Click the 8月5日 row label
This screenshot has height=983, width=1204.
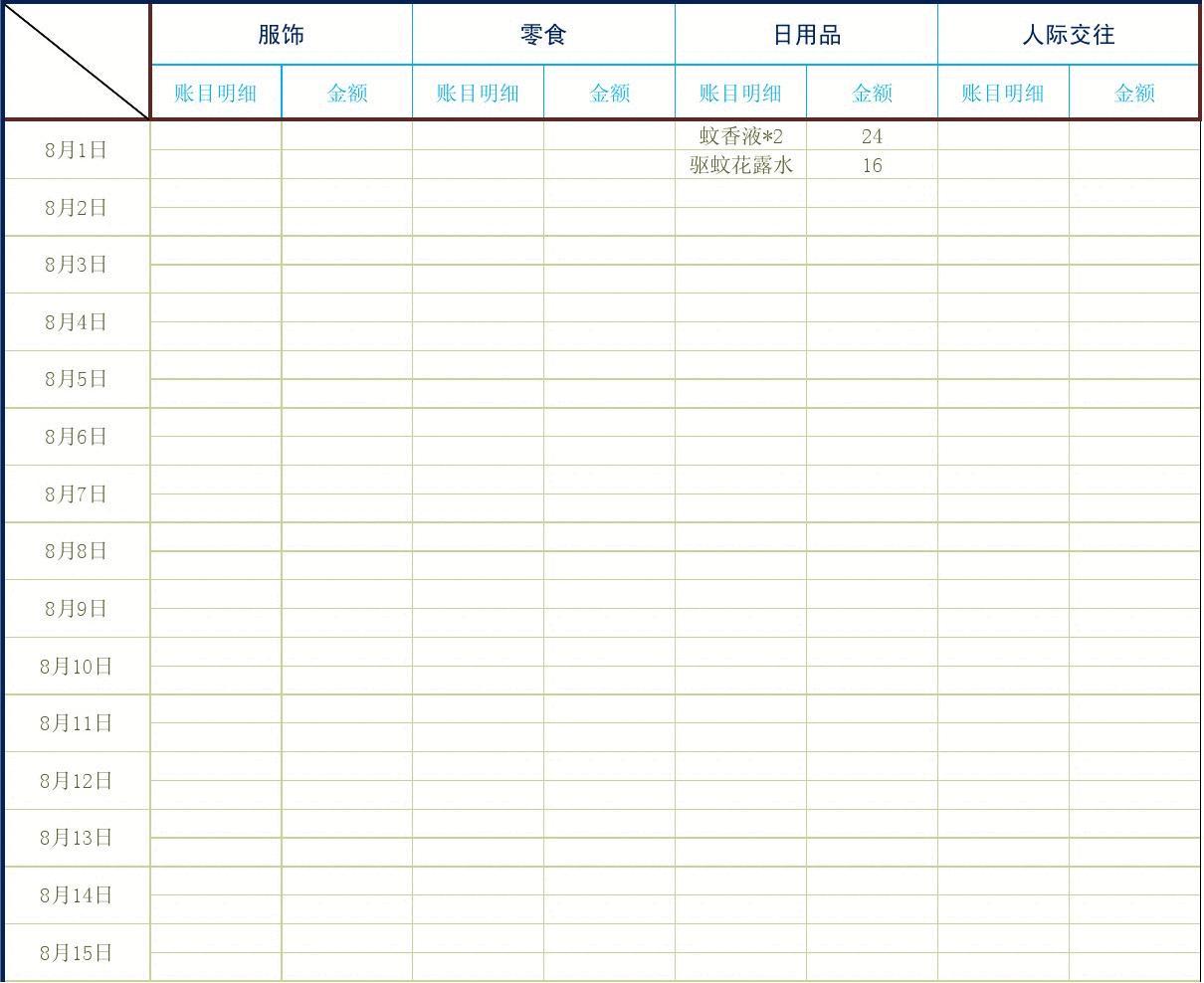click(77, 379)
